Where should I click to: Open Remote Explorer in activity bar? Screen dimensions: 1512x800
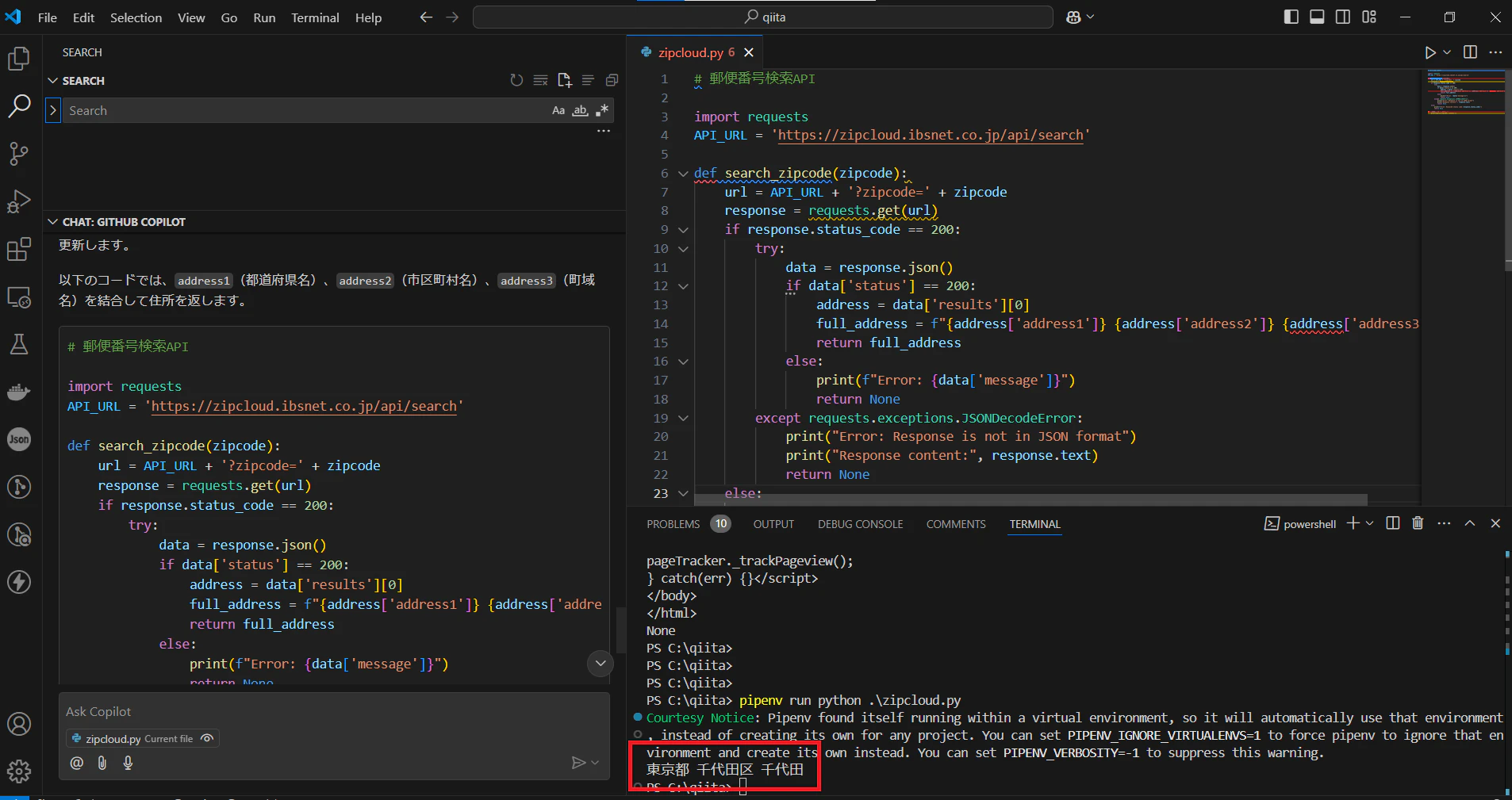[19, 297]
